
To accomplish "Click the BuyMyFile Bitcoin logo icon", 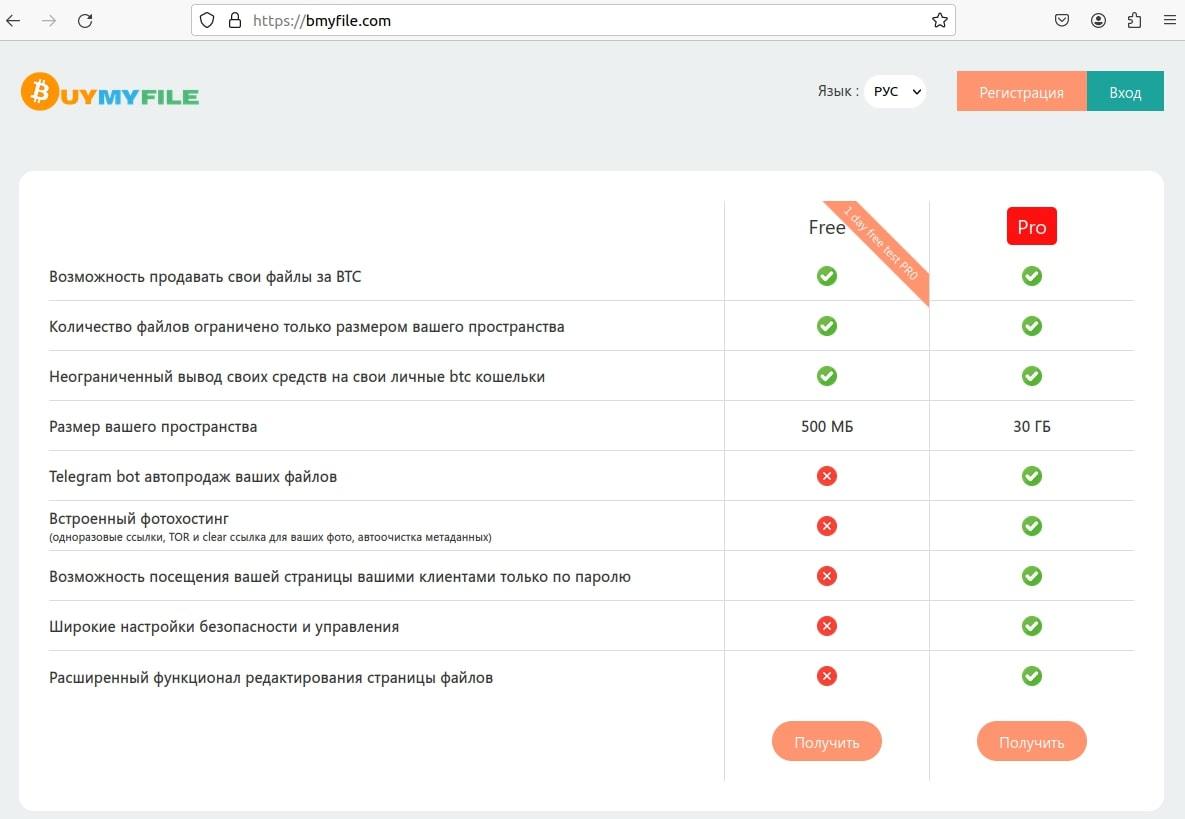I will 38,92.
